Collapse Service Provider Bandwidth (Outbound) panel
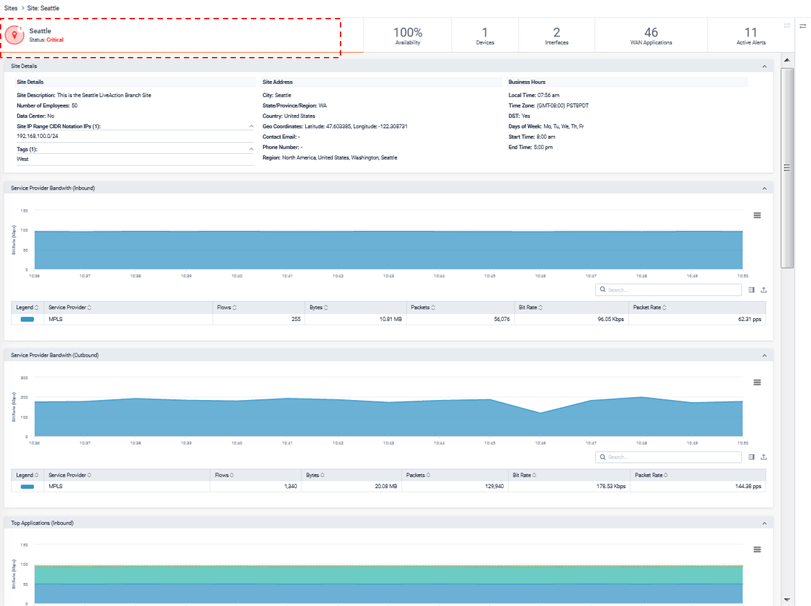The width and height of the screenshot is (811, 606). tap(764, 355)
